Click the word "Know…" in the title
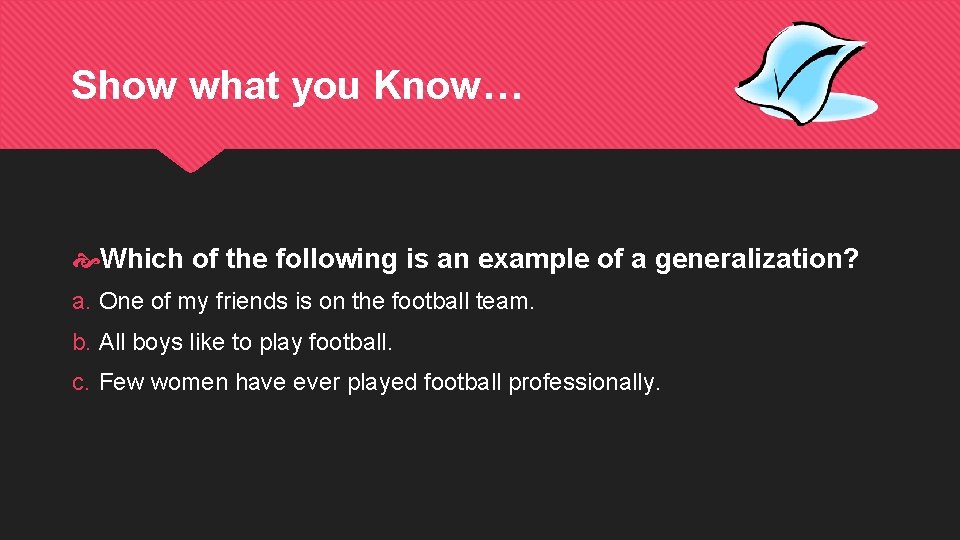This screenshot has width=960, height=540. point(447,86)
